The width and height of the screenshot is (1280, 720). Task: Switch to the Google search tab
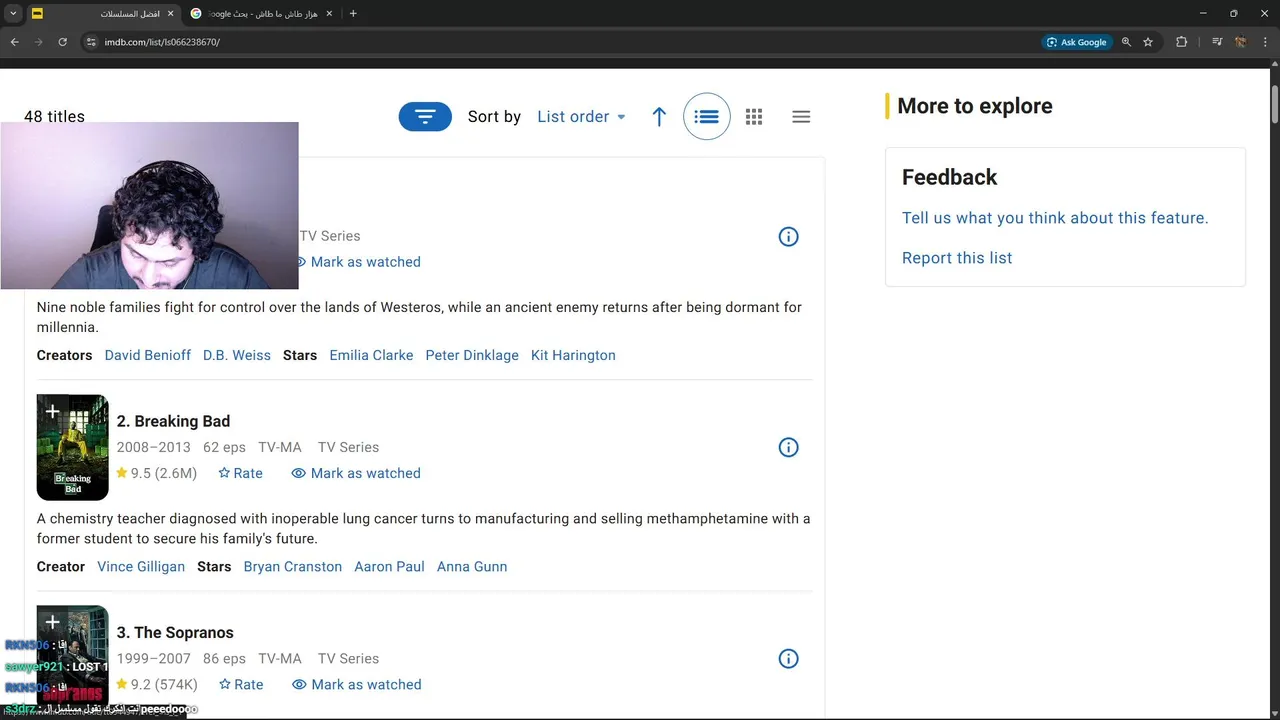(x=264, y=14)
